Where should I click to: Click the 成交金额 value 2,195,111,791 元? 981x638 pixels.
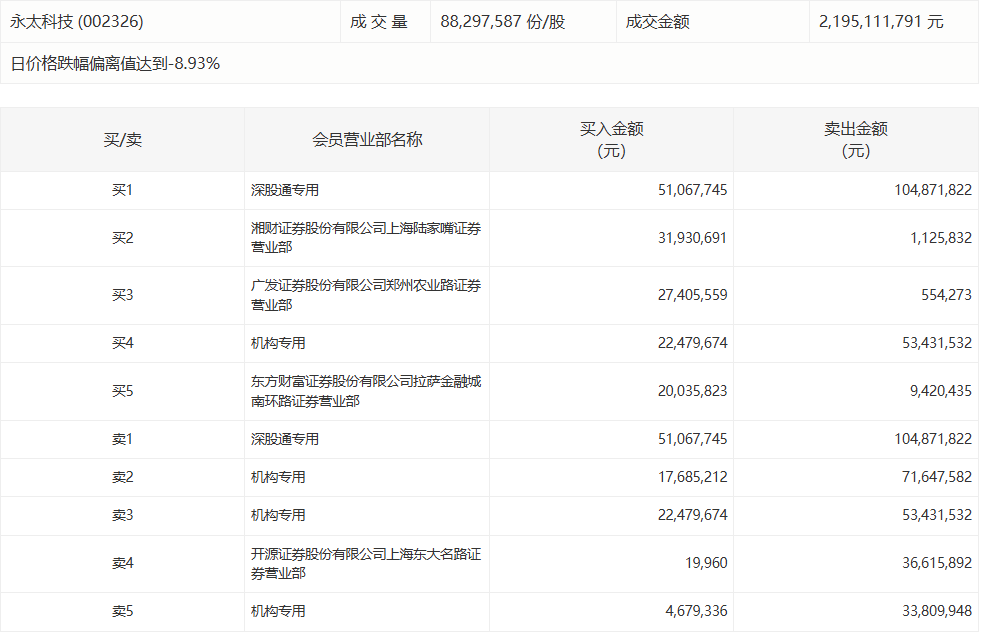point(880,21)
